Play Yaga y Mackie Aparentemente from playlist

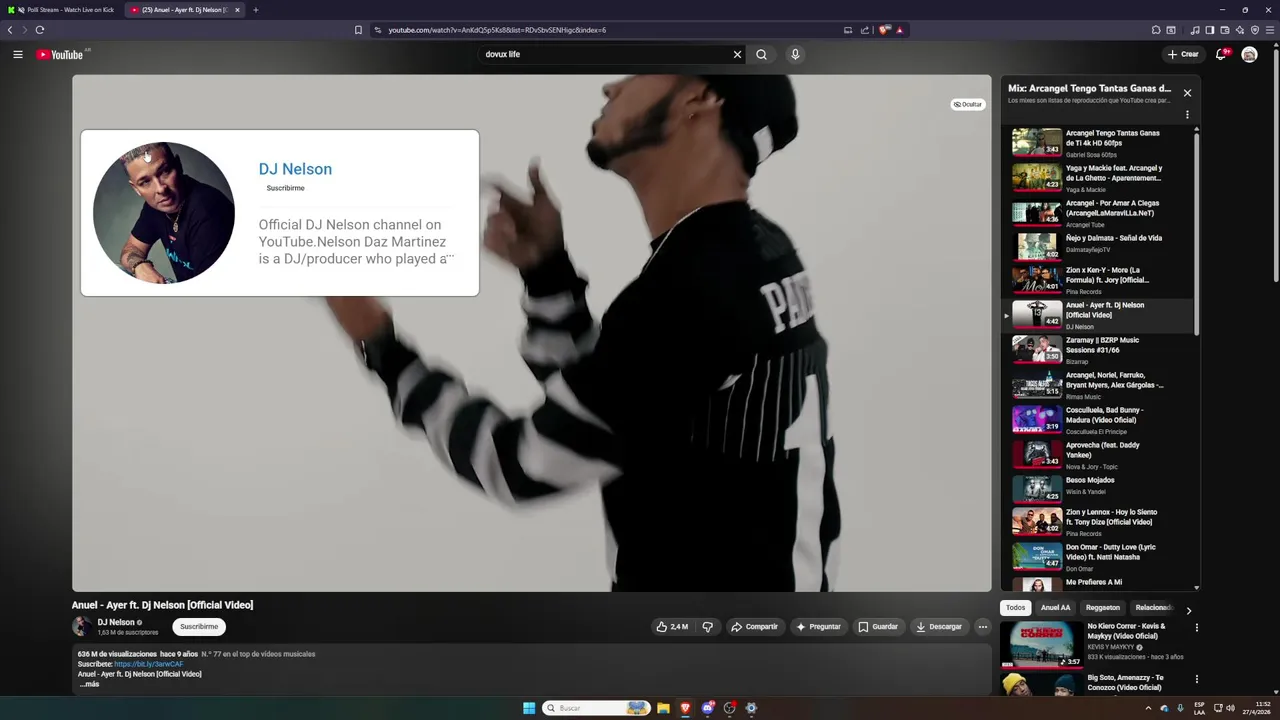[x=1098, y=178]
